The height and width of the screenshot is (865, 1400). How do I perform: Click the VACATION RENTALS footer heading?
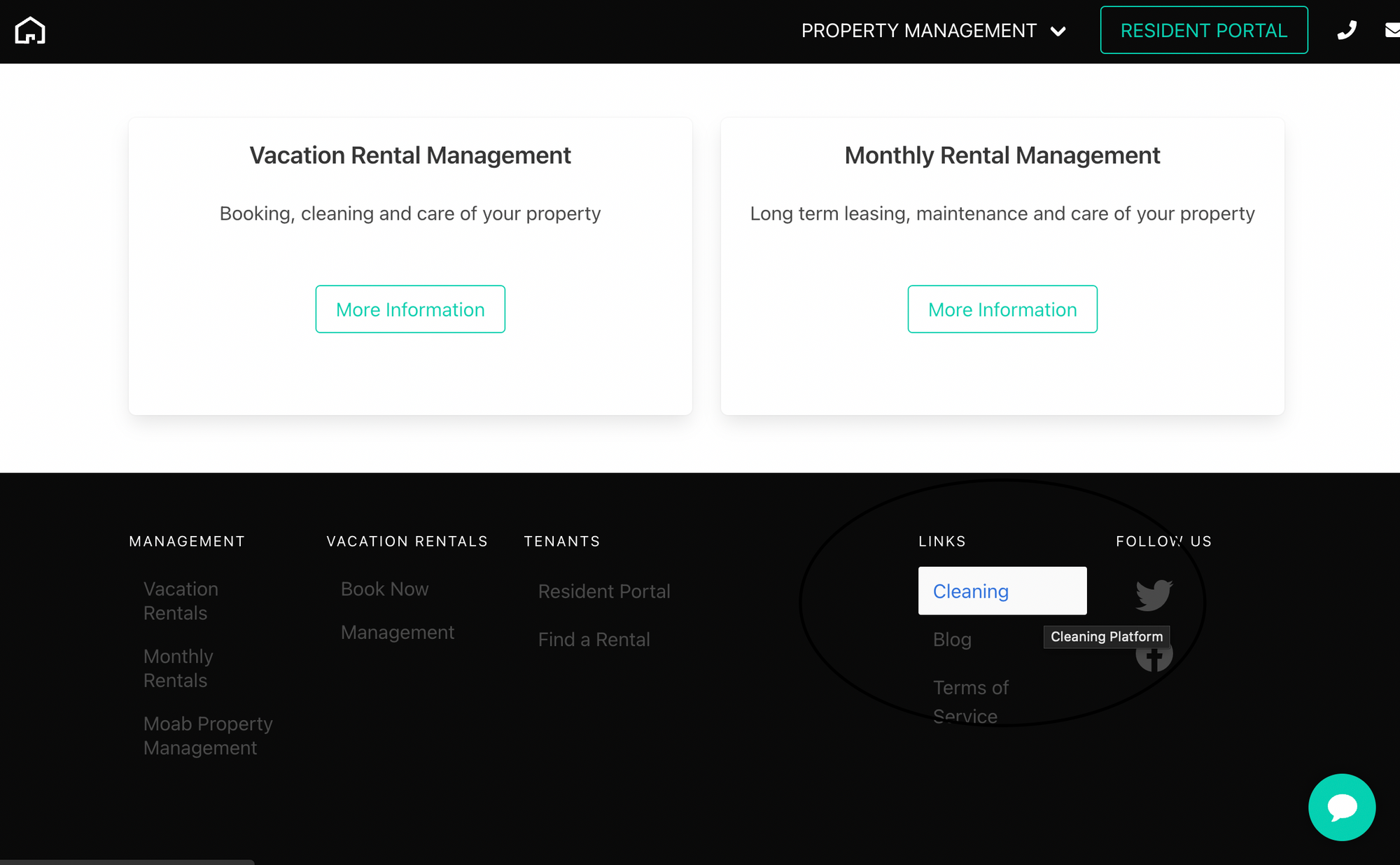point(407,542)
